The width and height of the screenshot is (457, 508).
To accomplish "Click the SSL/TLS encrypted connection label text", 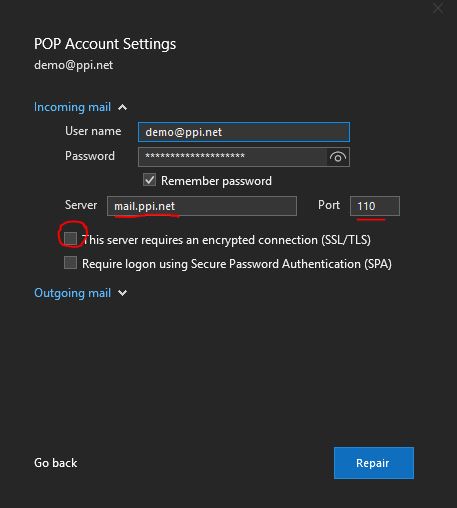I will point(226,240).
